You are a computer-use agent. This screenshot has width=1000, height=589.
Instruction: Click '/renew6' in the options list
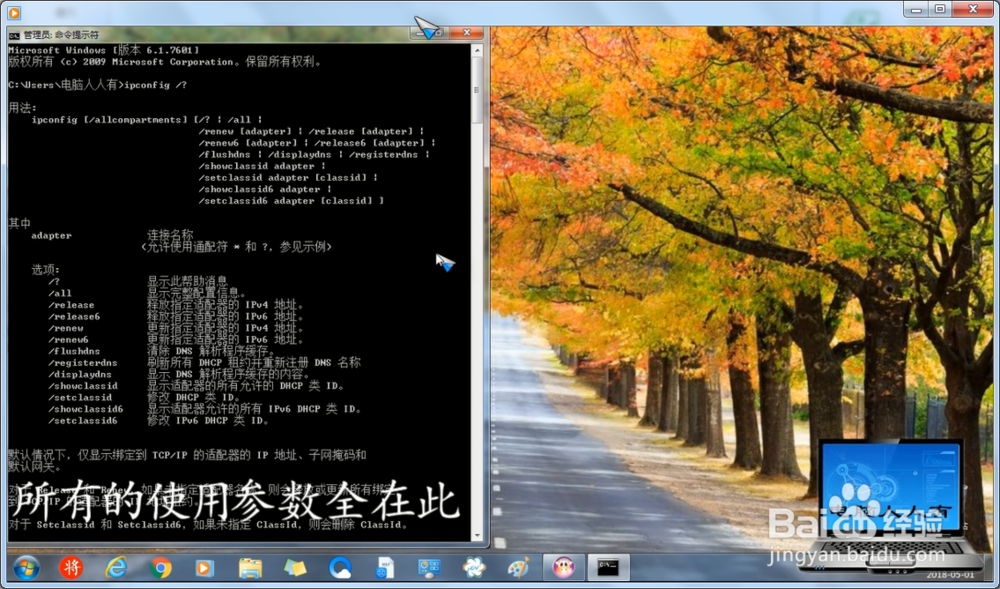point(68,340)
